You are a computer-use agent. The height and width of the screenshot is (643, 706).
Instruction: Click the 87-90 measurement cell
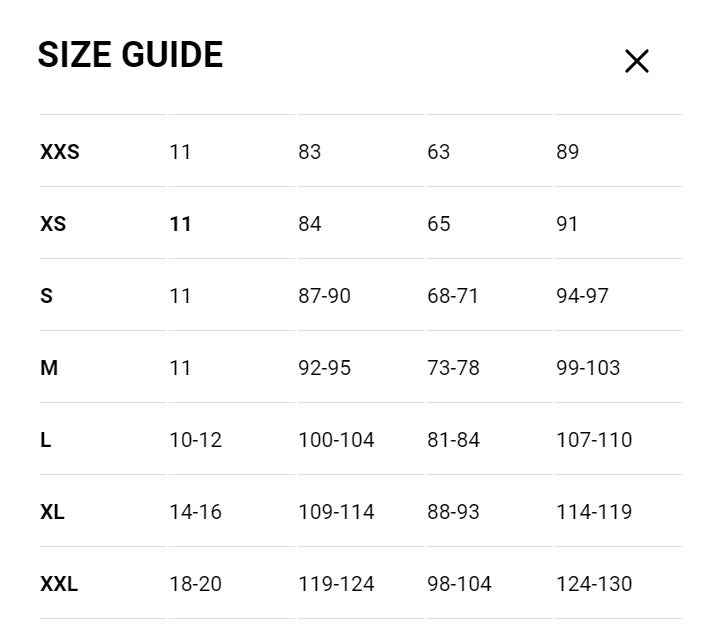[x=324, y=297]
